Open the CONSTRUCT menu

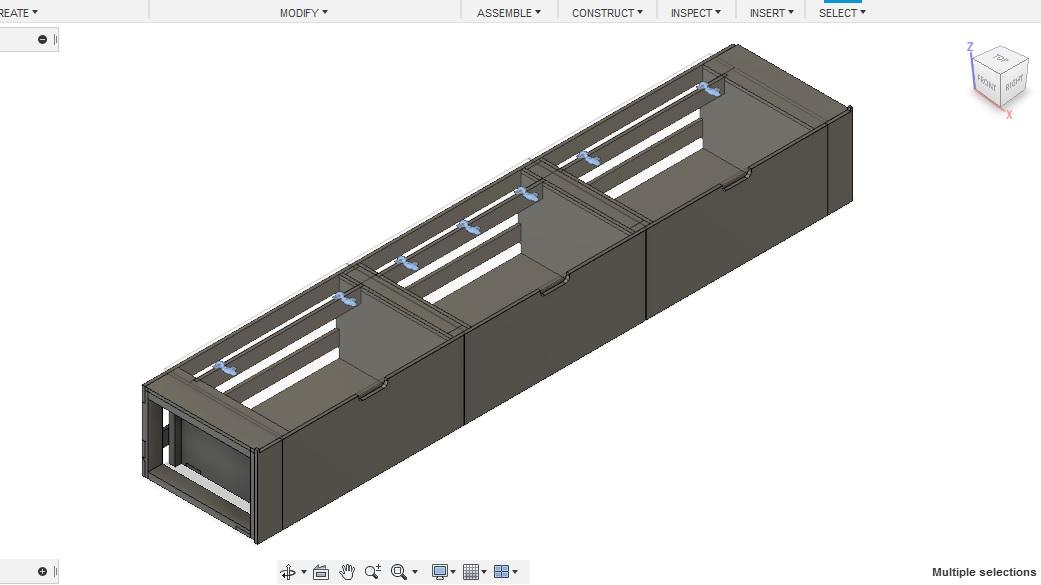(x=607, y=13)
